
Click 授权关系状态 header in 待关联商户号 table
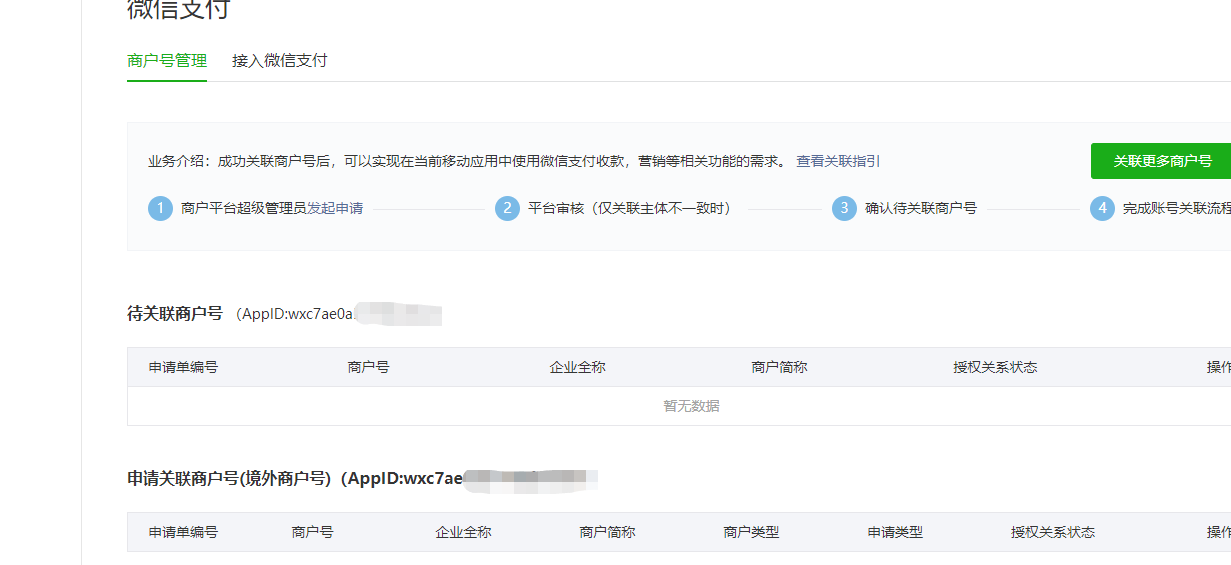(995, 367)
